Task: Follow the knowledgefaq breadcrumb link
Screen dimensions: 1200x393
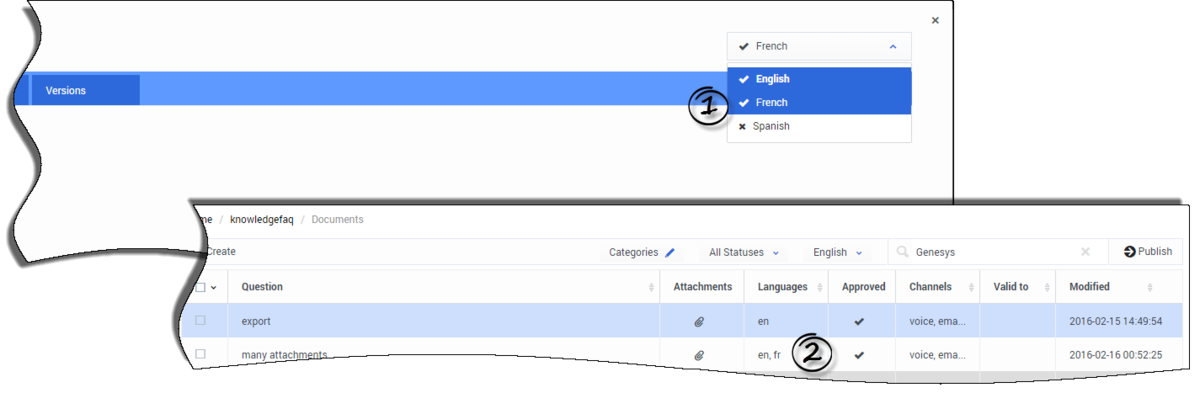Action: pos(262,220)
